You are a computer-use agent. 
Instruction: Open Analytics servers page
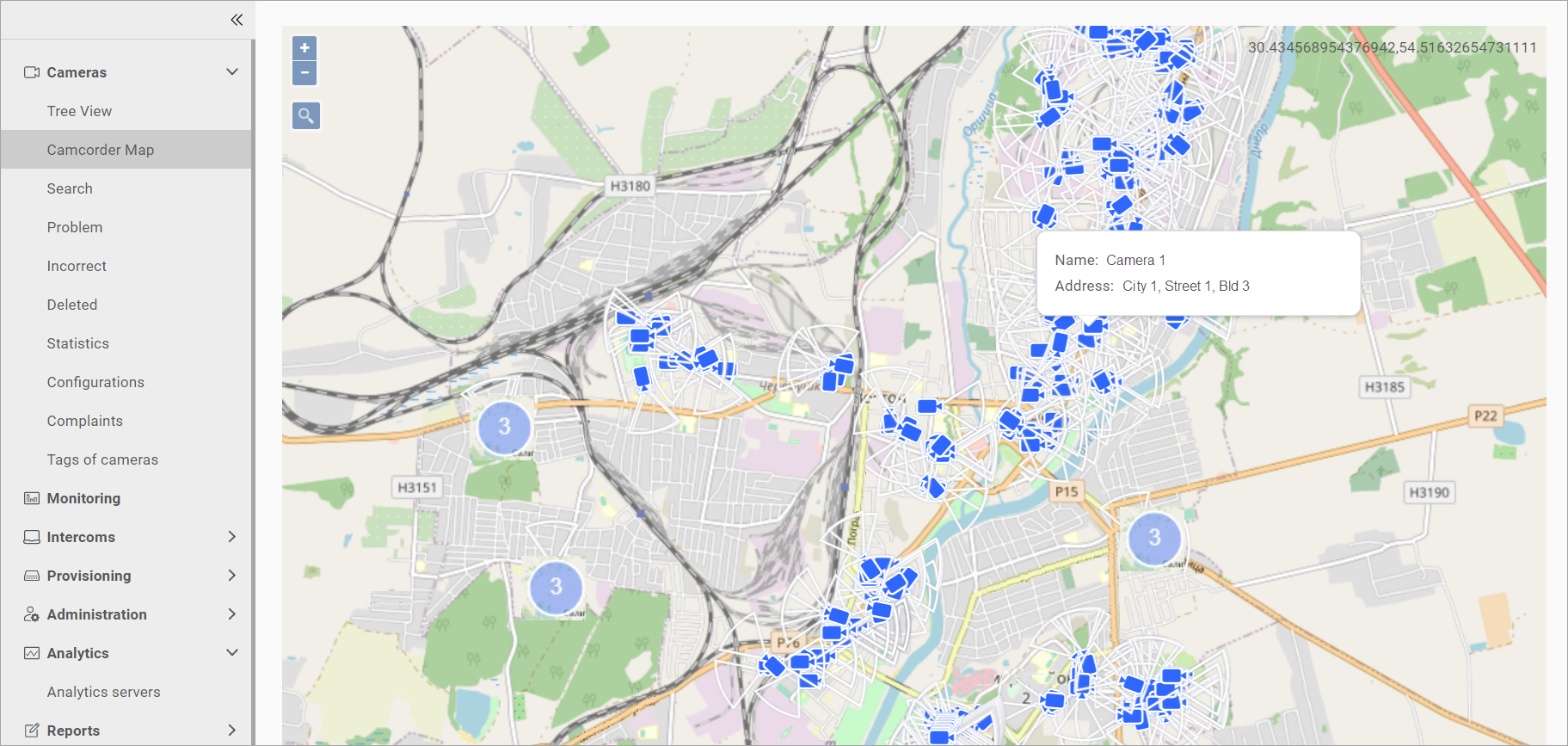[104, 692]
